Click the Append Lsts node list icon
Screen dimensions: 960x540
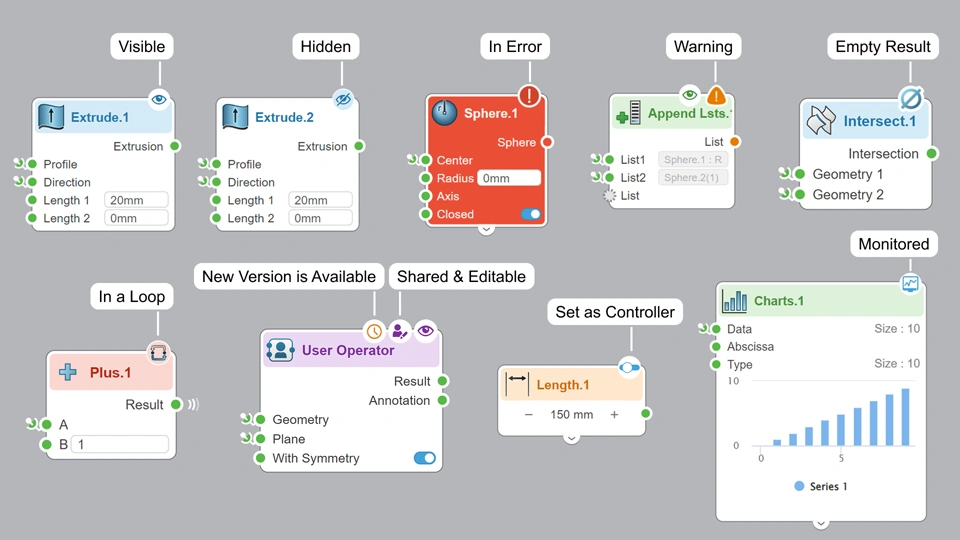(629, 113)
